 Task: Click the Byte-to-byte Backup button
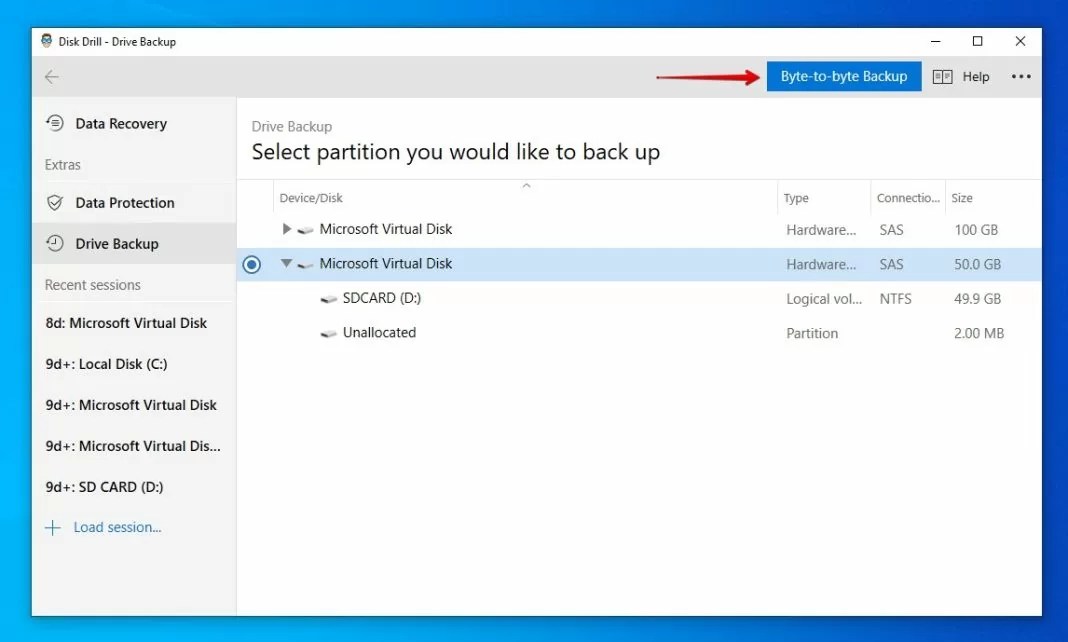843,76
